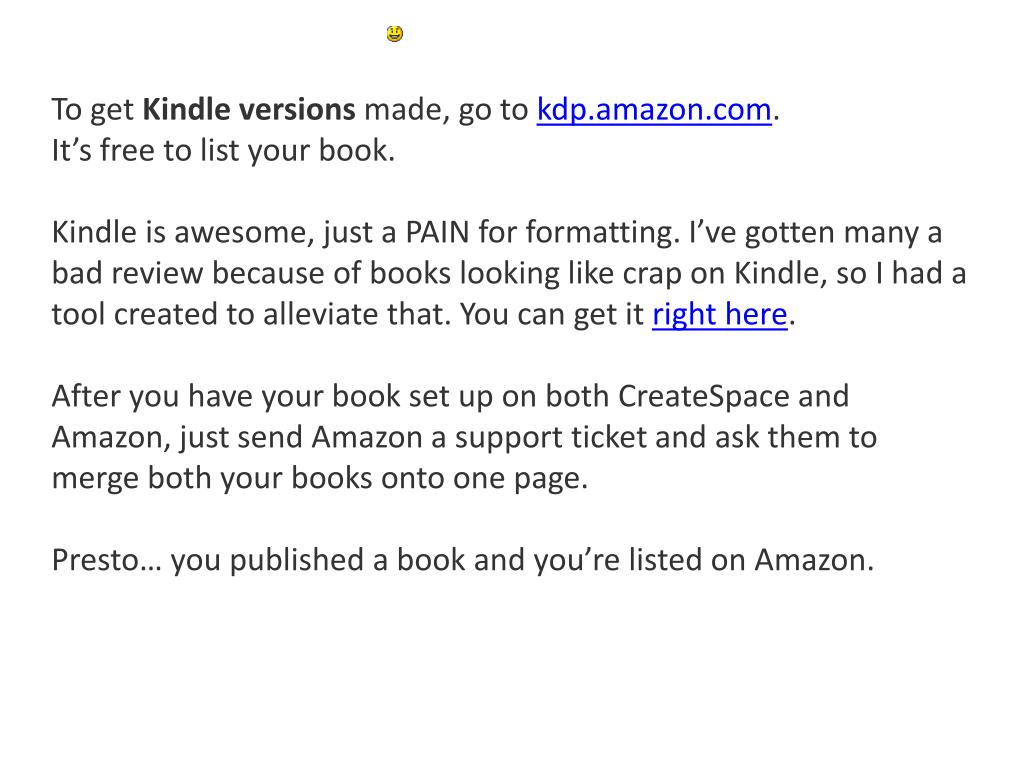Open the kdp.amazon.com link
The image size is (1024, 768).
pyautogui.click(x=654, y=110)
